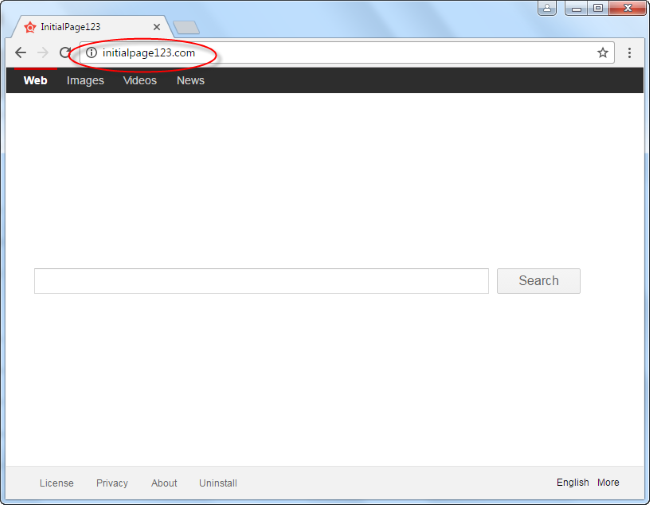The width and height of the screenshot is (650, 505).
Task: Open the License footer link
Action: (x=56, y=483)
